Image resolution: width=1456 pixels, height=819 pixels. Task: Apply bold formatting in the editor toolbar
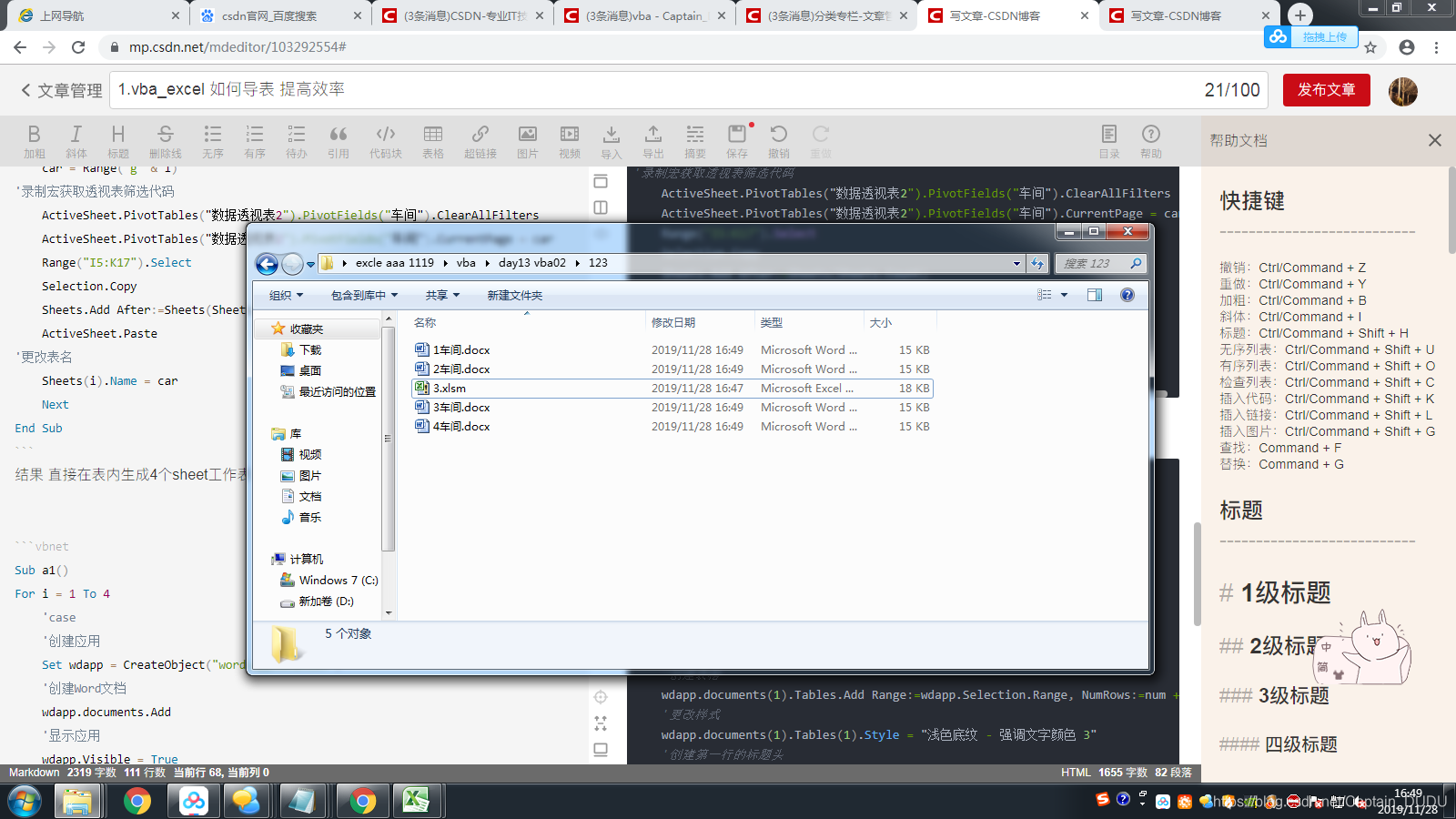click(x=35, y=141)
